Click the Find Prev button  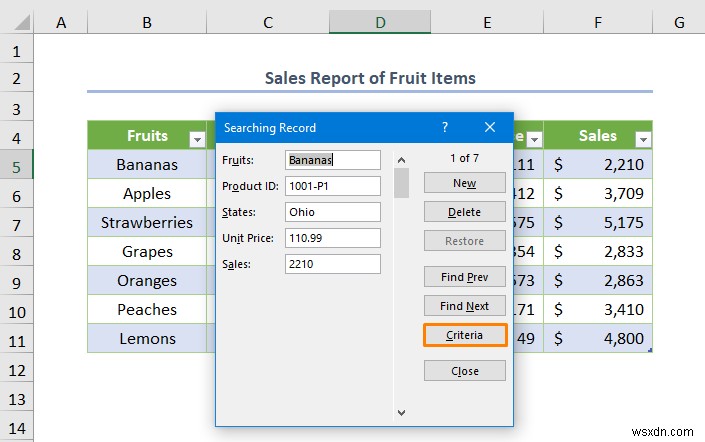pos(465,277)
